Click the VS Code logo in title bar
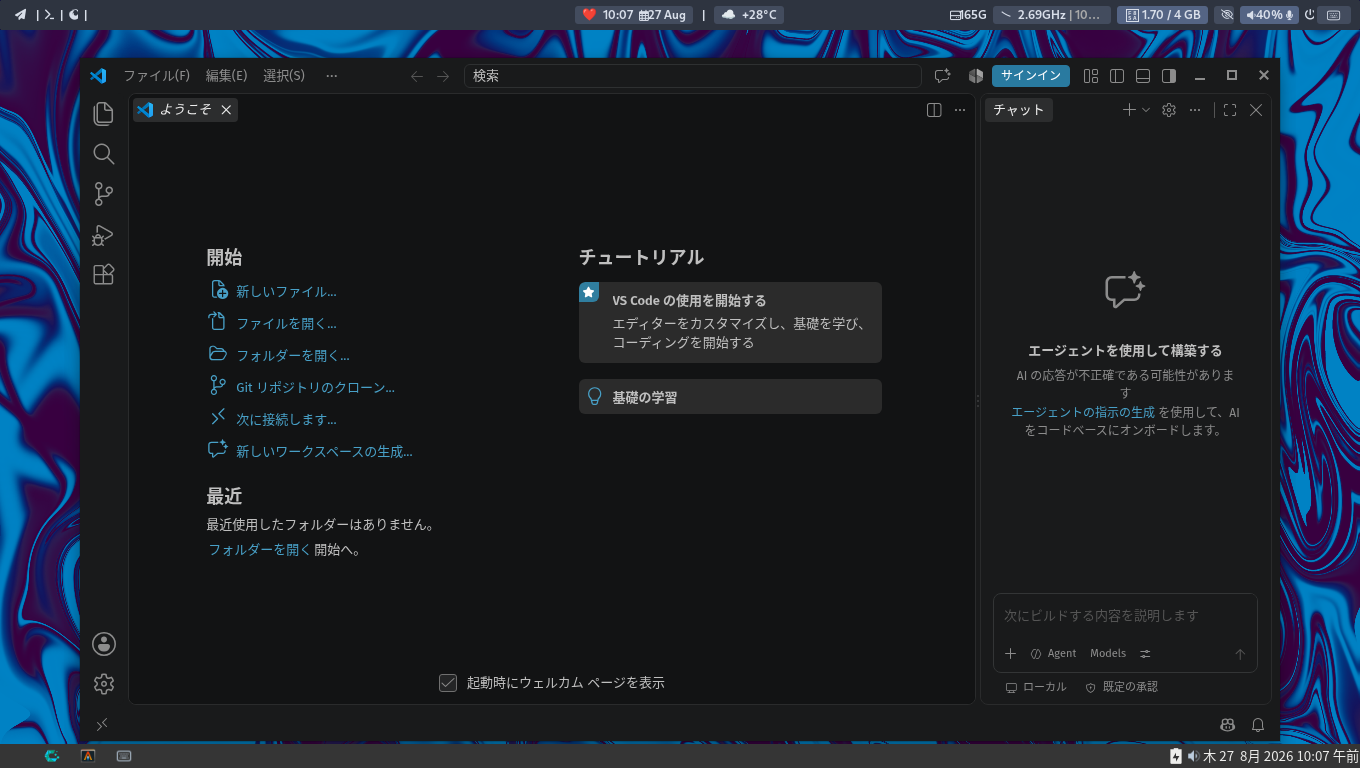The image size is (1360, 768). point(98,76)
